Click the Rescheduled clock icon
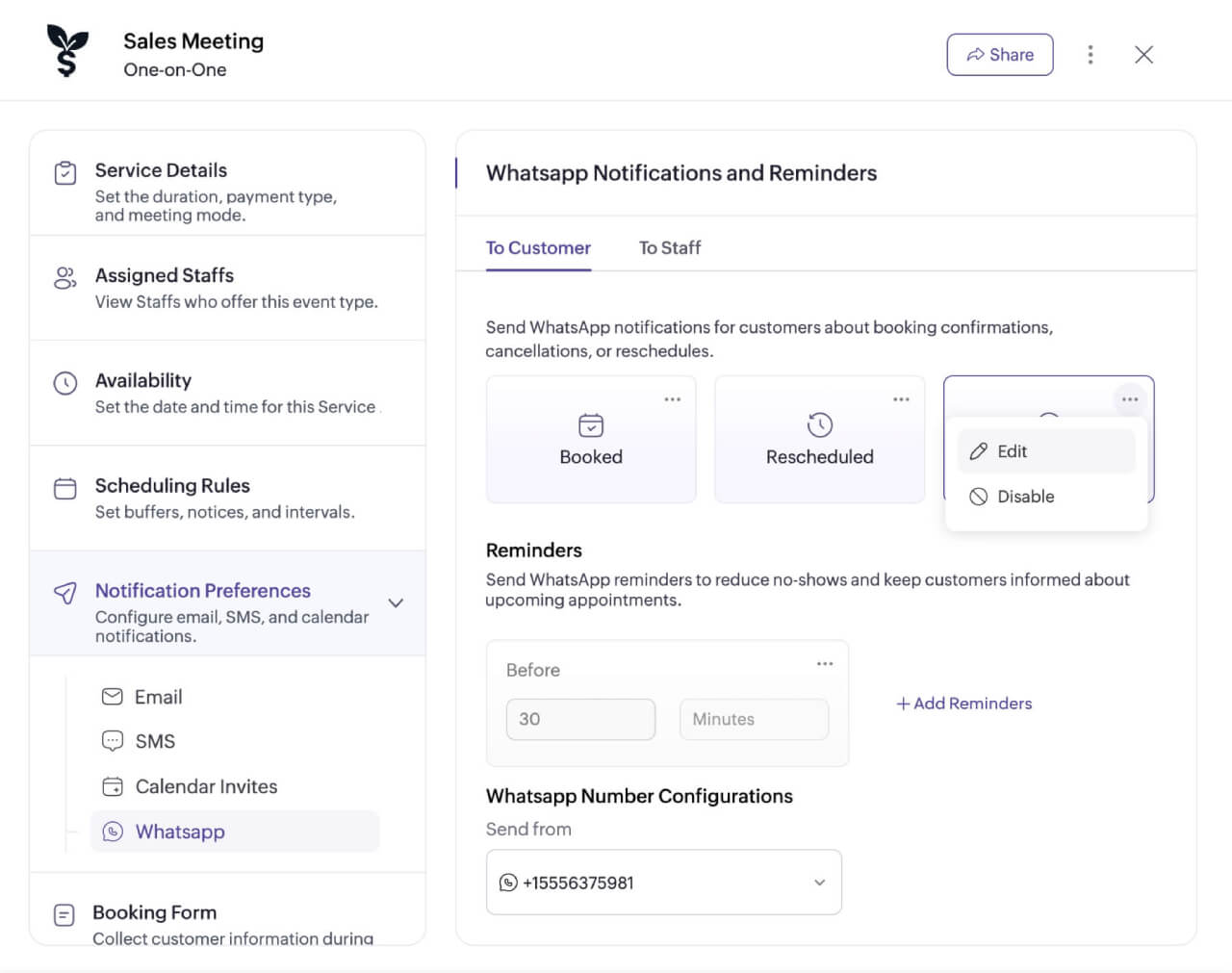This screenshot has height=973, width=1232. coord(820,425)
